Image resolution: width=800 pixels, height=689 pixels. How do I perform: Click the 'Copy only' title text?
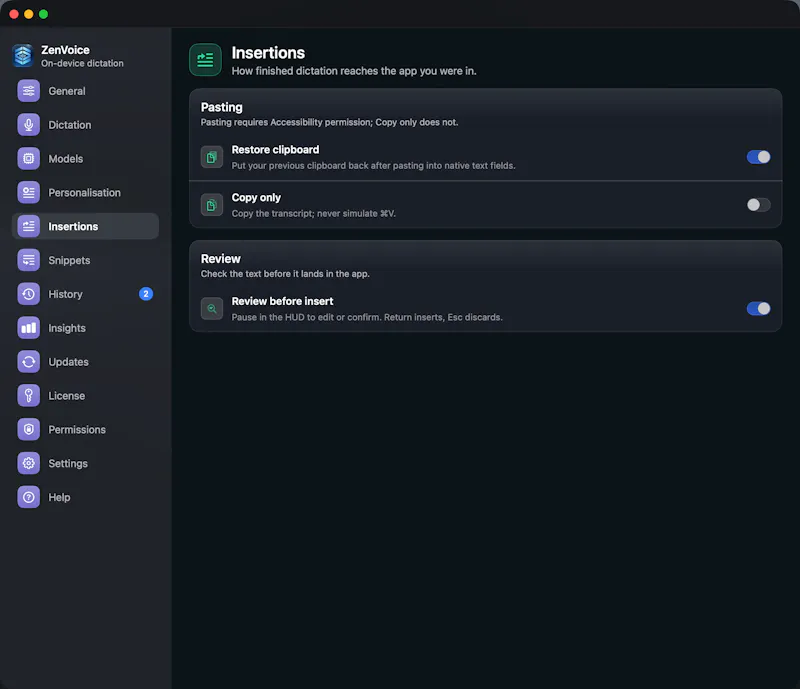tap(256, 198)
